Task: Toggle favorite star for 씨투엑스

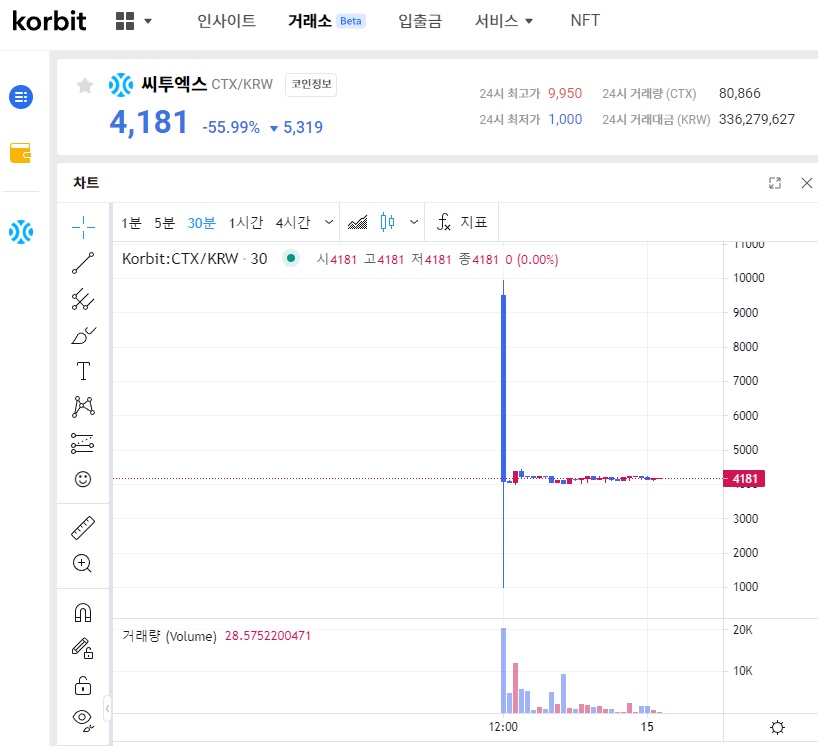Action: (85, 85)
